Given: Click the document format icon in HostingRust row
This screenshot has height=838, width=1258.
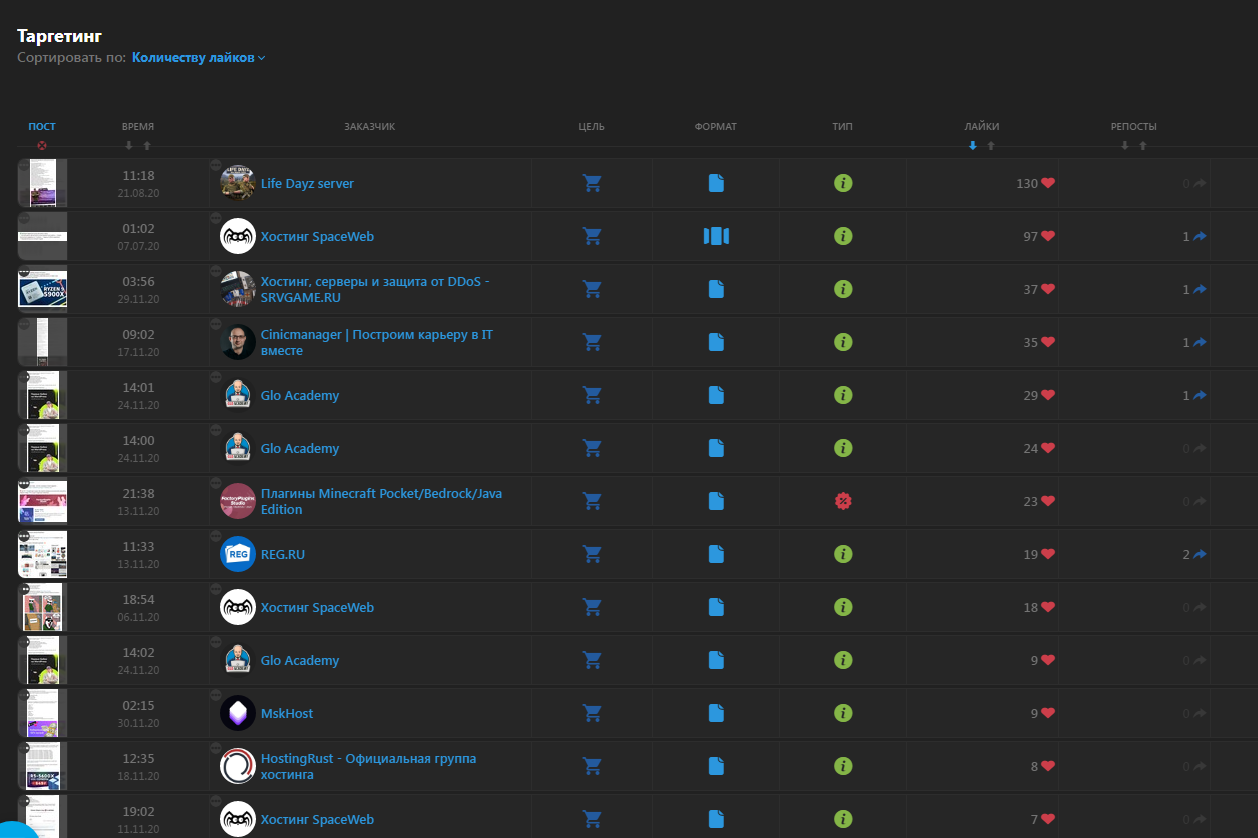Looking at the screenshot, I should 716,766.
